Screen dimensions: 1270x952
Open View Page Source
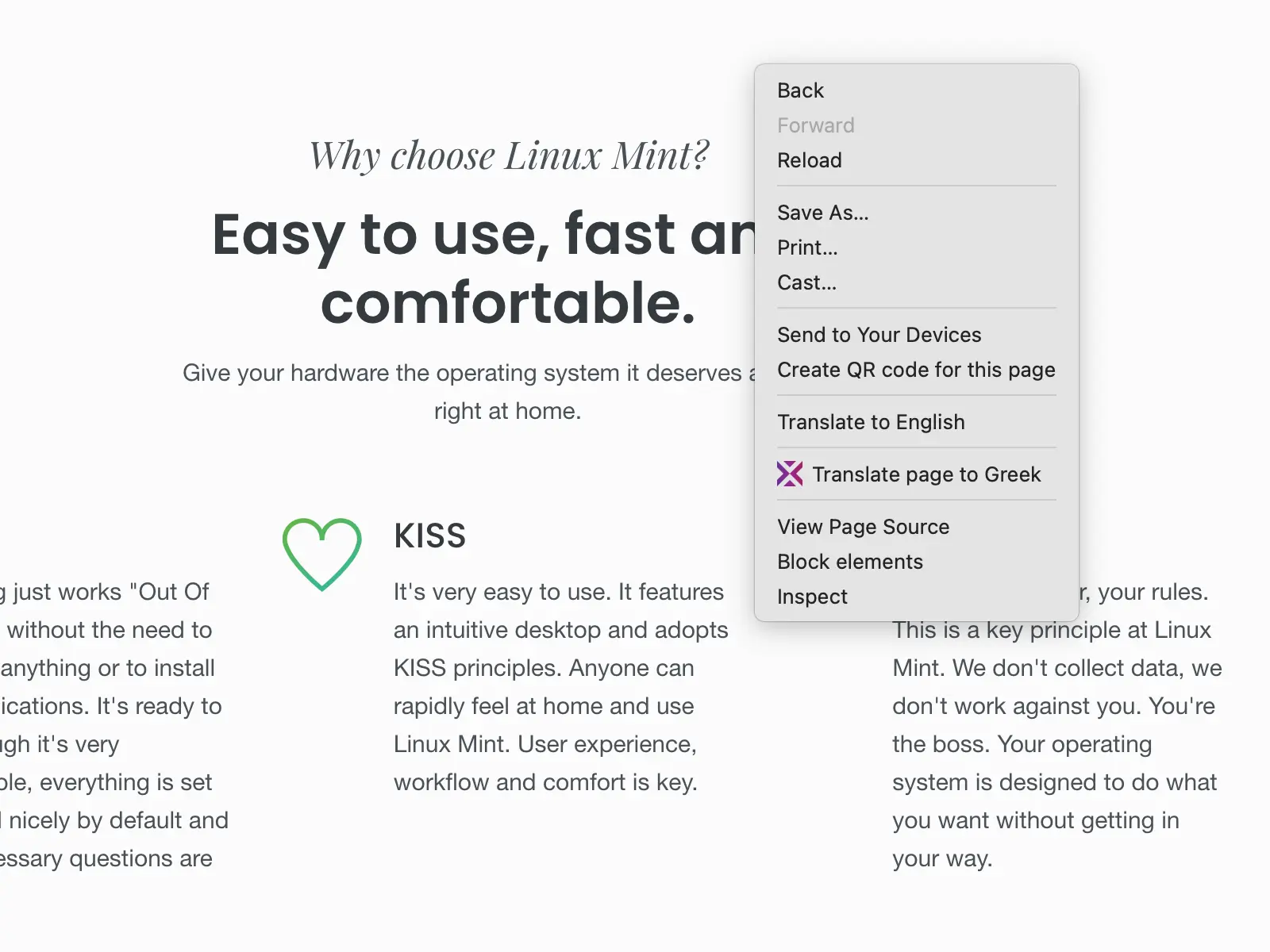pyautogui.click(x=864, y=527)
